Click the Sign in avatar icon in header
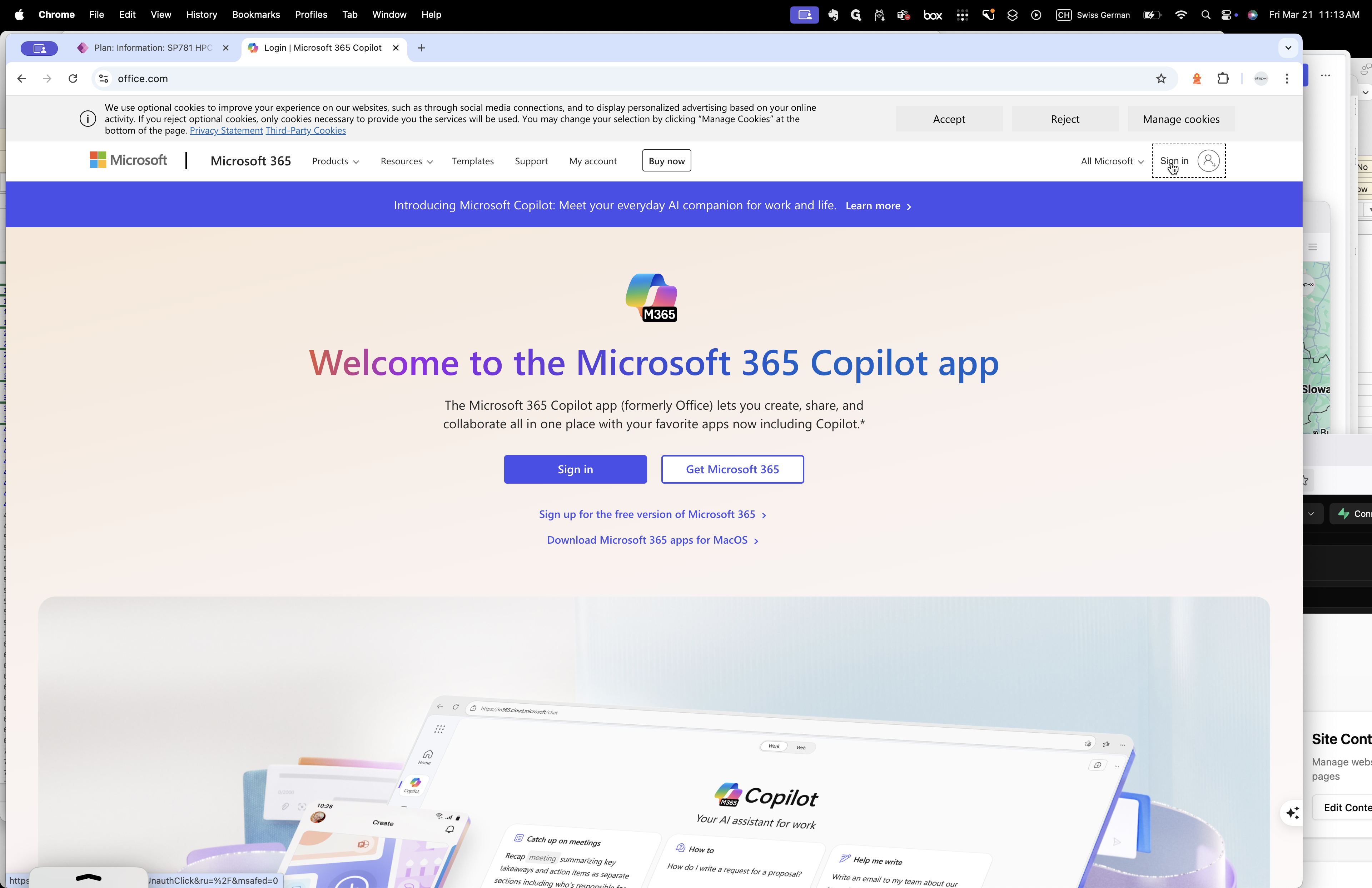 [1208, 161]
